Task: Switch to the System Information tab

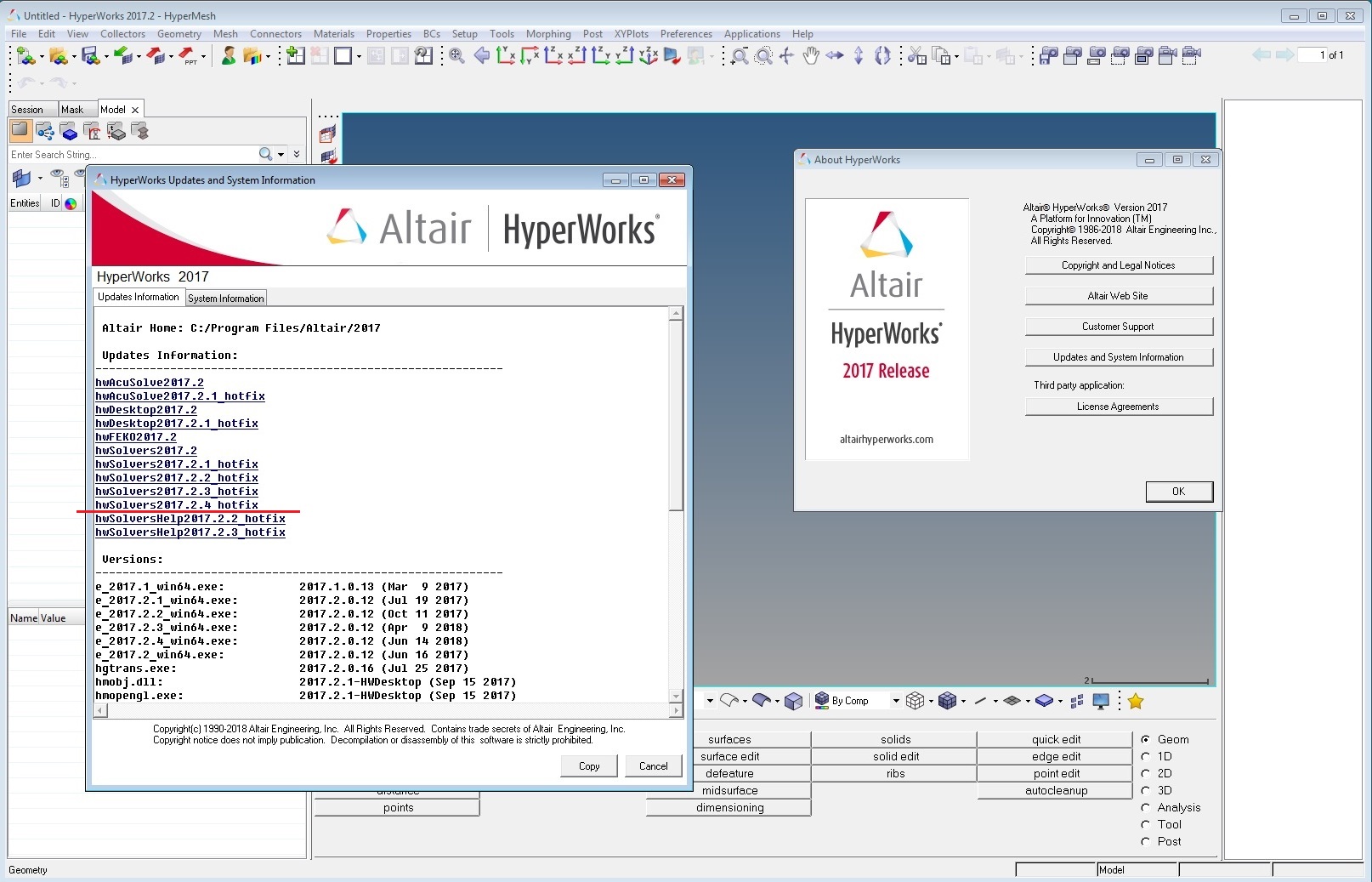Action: [226, 299]
